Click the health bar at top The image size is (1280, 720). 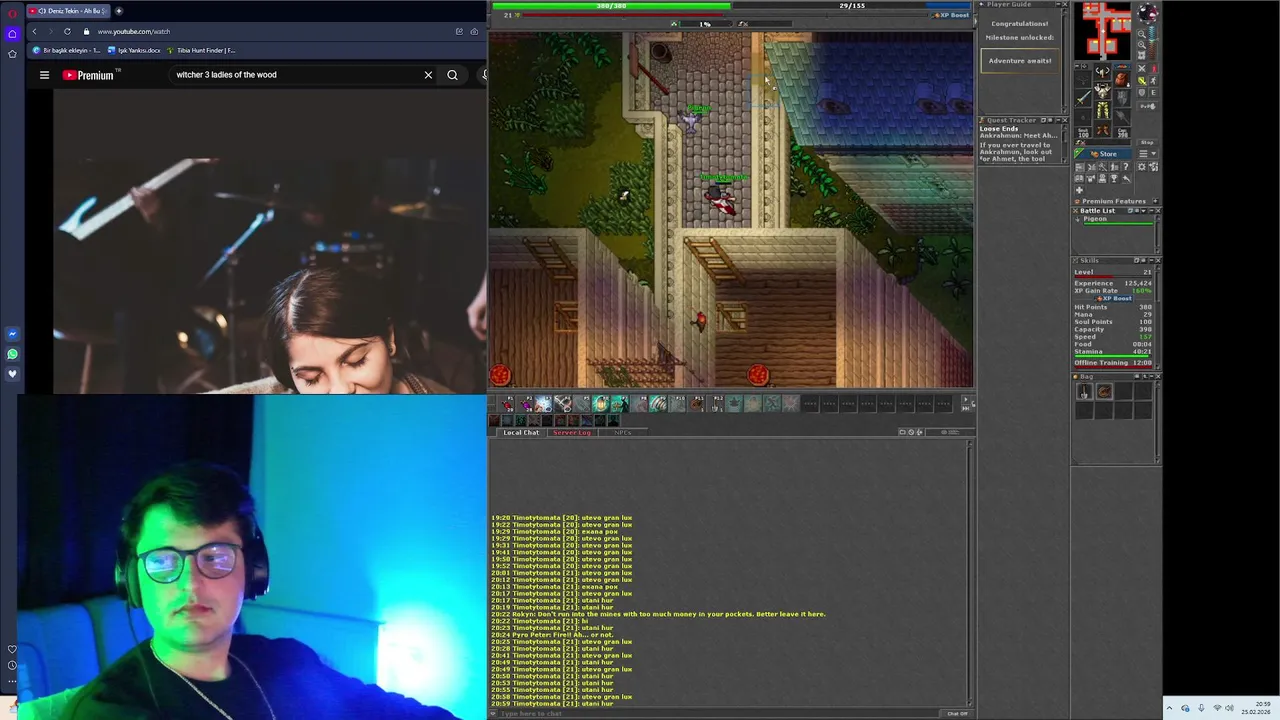611,6
